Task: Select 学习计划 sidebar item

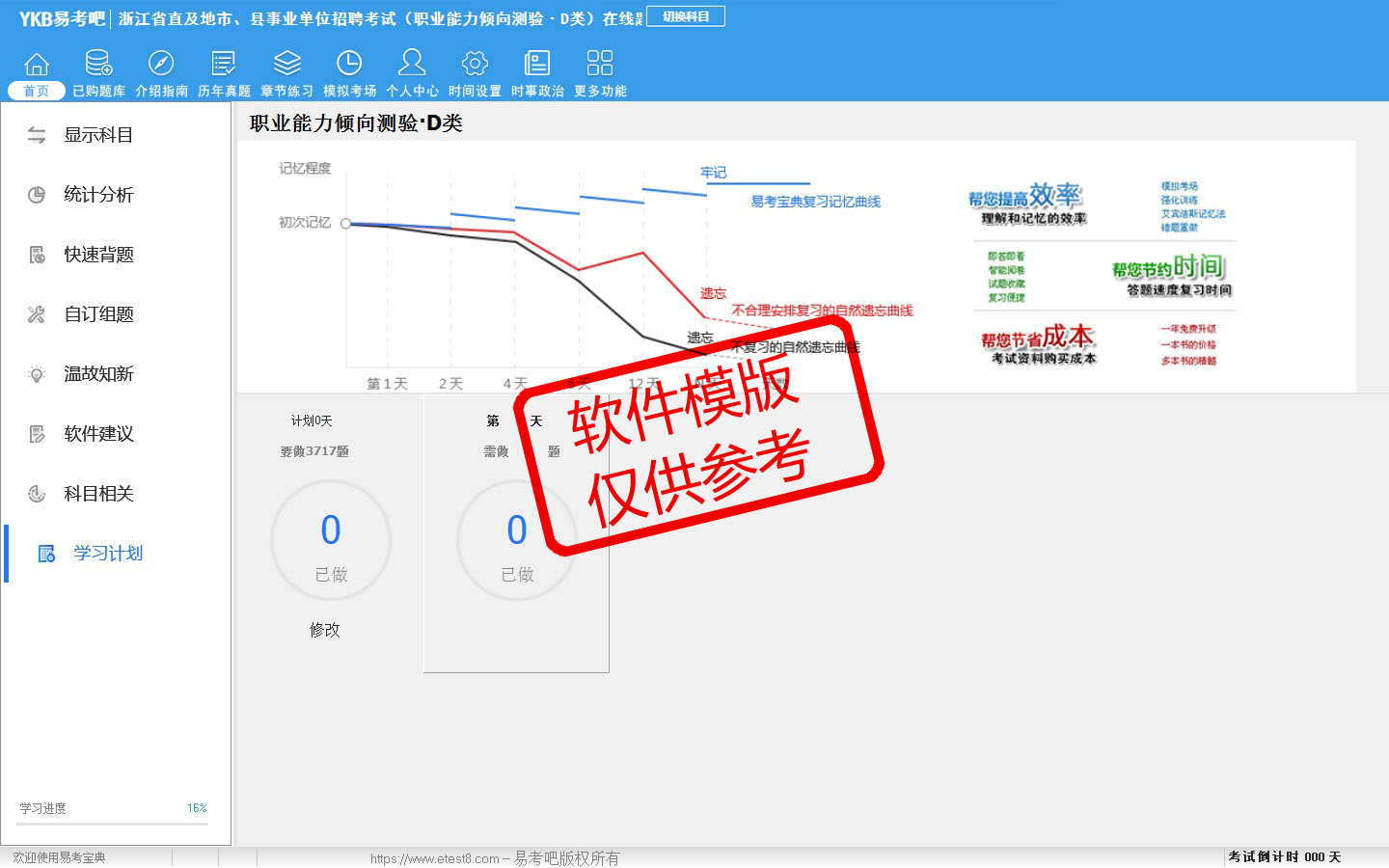Action: 107,554
